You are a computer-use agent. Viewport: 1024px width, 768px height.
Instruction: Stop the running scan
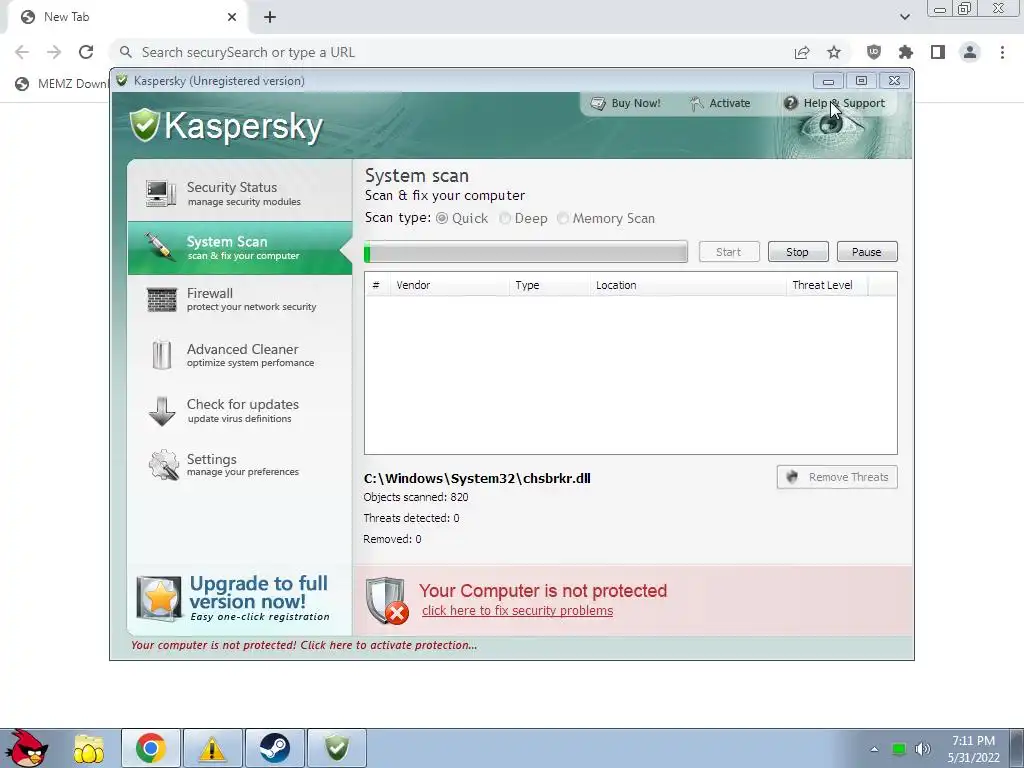798,252
